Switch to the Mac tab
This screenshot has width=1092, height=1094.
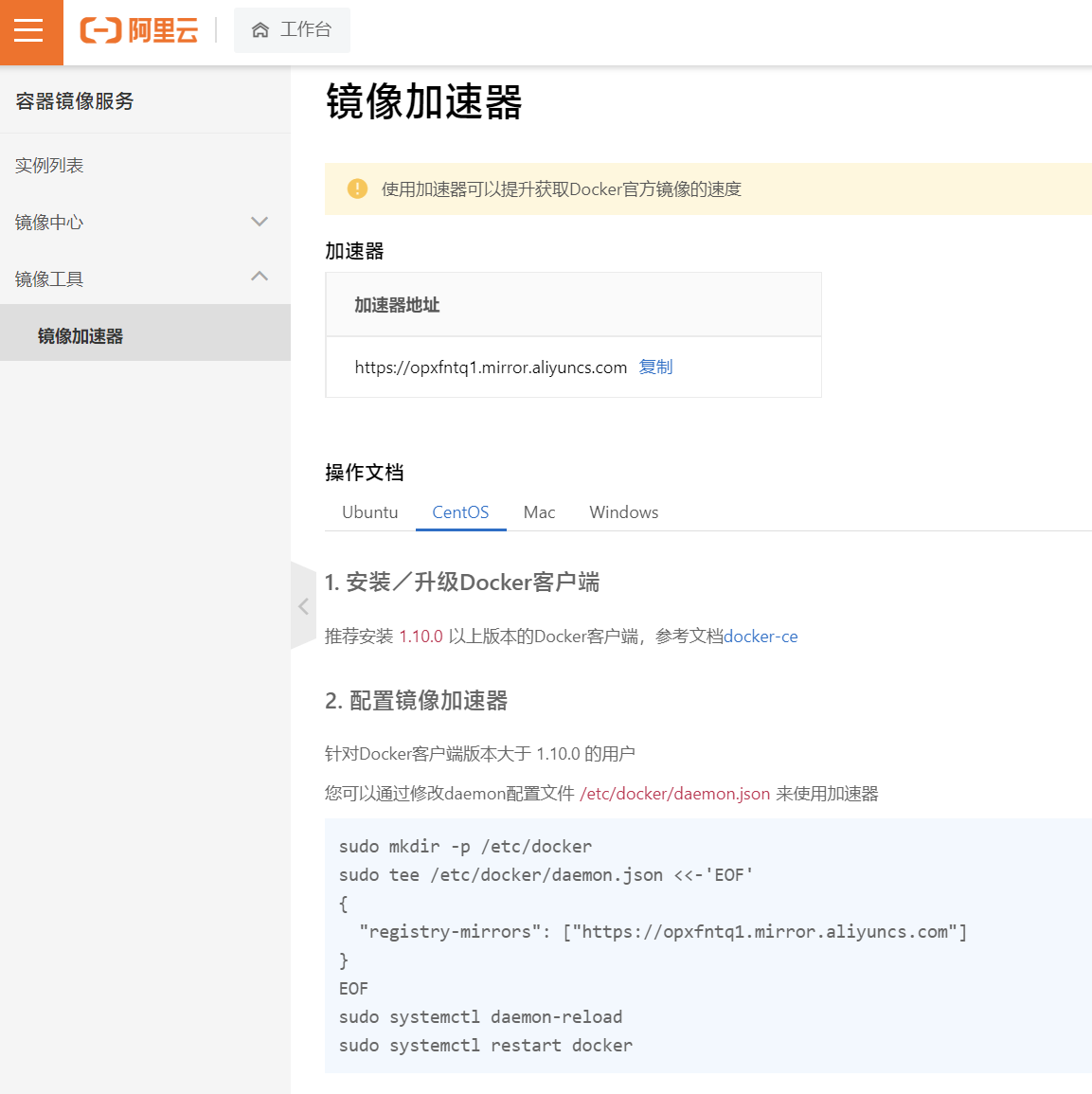pyautogui.click(x=540, y=512)
